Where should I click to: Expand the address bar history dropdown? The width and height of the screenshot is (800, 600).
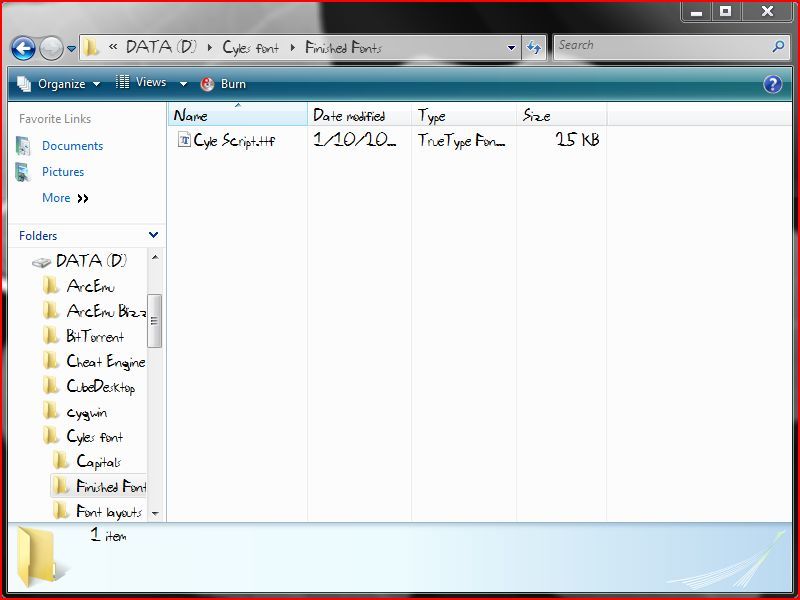click(x=511, y=48)
